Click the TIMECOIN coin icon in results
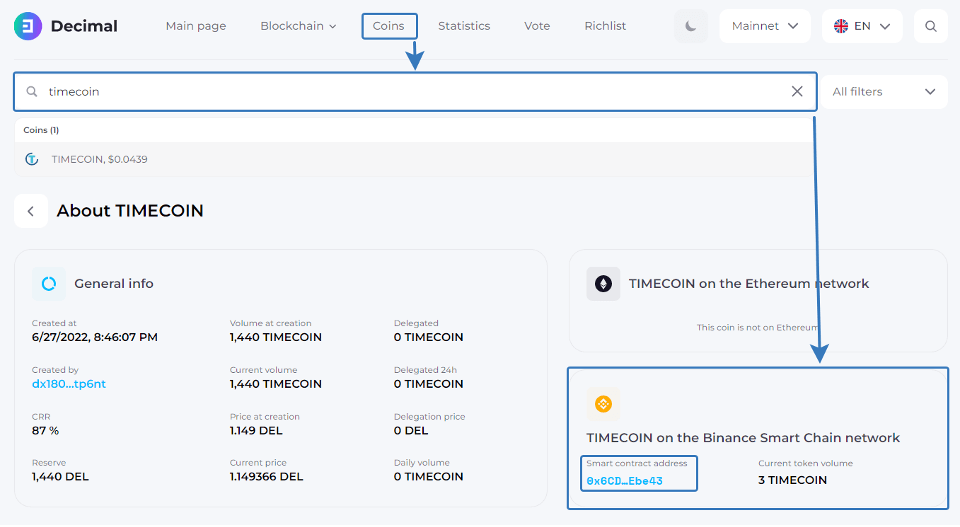960x527 pixels. pyautogui.click(x=32, y=159)
